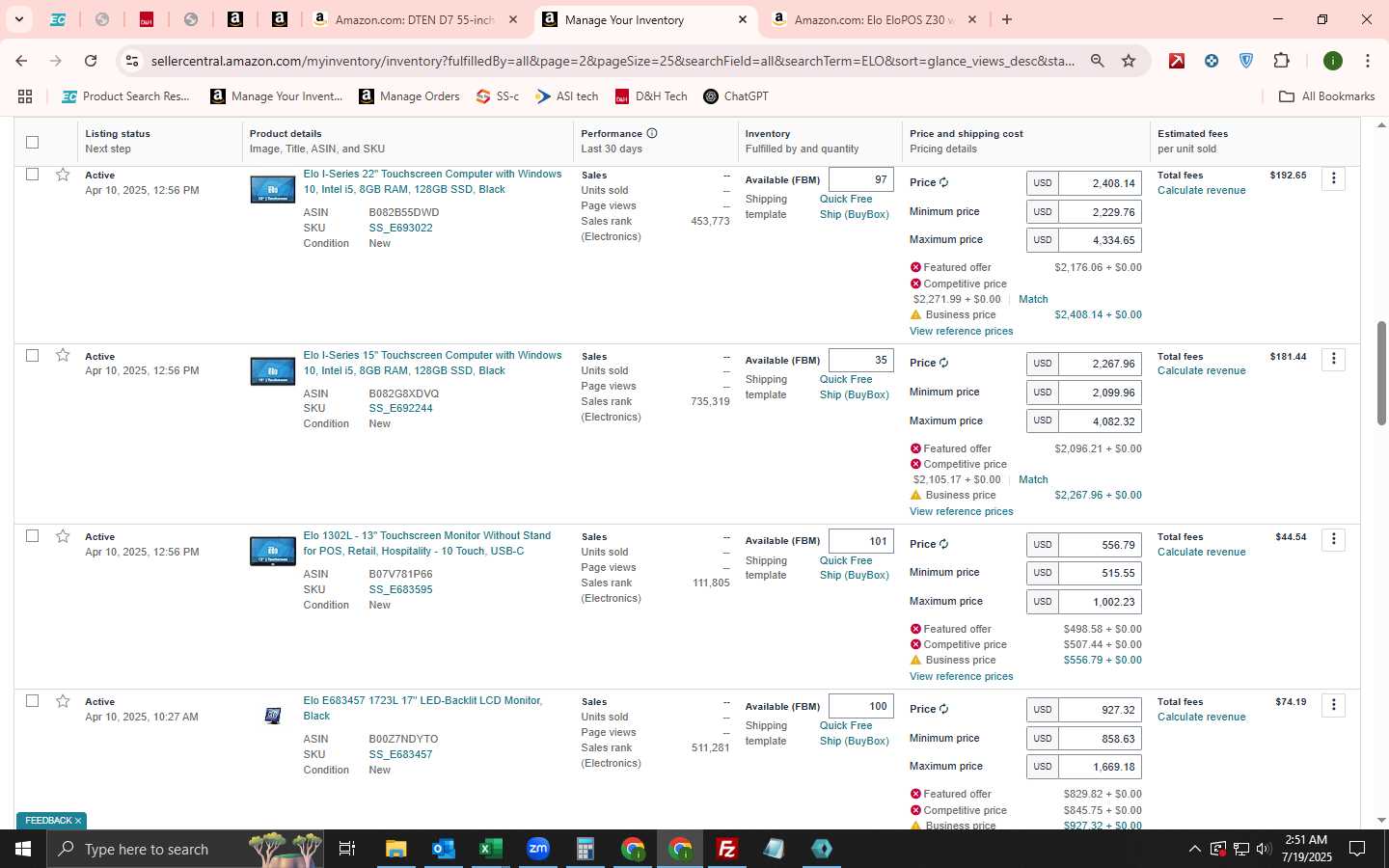Image resolution: width=1389 pixels, height=868 pixels.
Task: Select checkbox for Elo E683457 1723L listing
Action: pos(32,701)
